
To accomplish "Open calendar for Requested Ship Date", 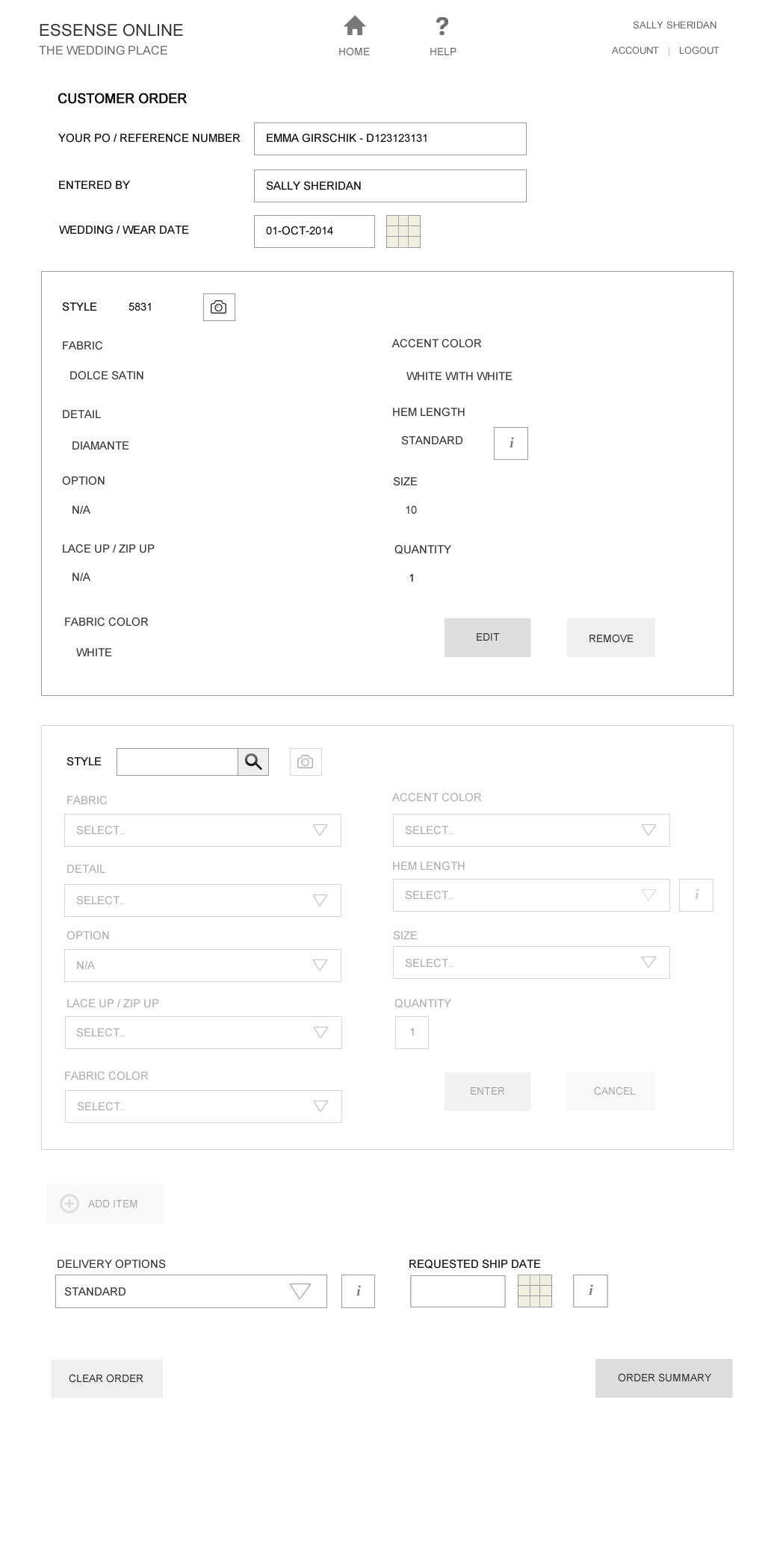I will [534, 1291].
